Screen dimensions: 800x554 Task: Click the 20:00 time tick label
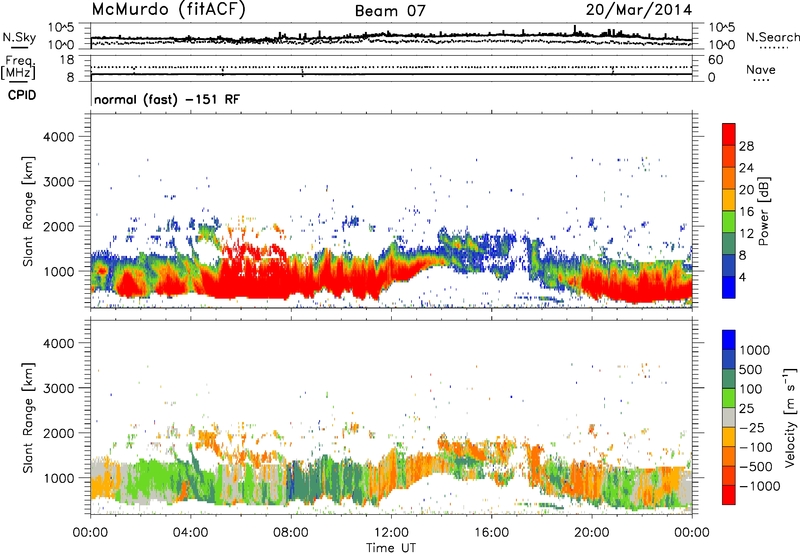coord(591,533)
